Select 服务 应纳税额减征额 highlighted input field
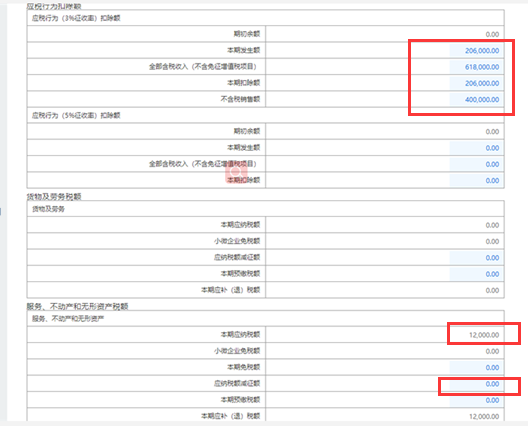 point(476,384)
